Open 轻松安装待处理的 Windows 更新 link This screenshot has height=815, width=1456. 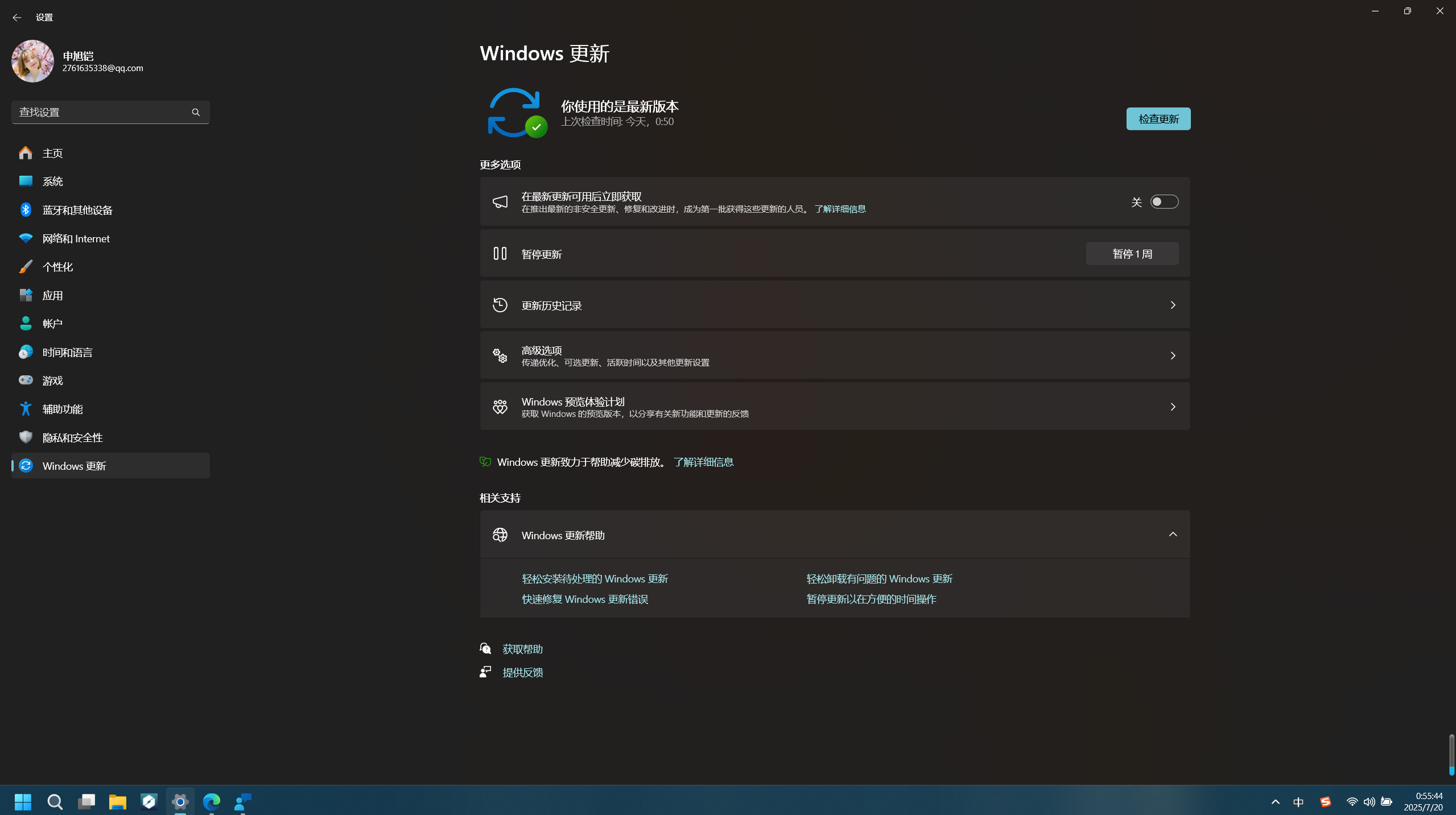click(595, 579)
